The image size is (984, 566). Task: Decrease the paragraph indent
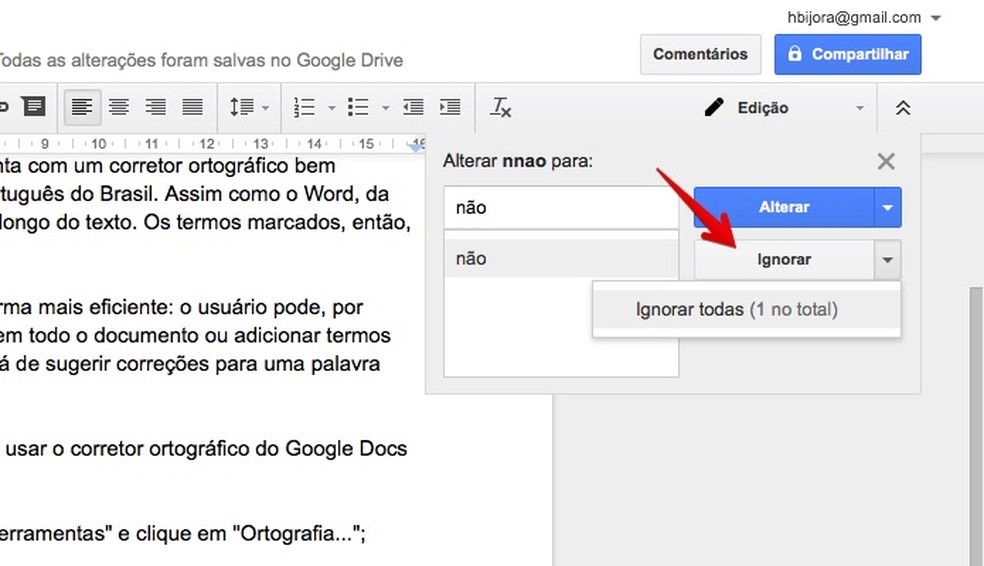pos(413,107)
